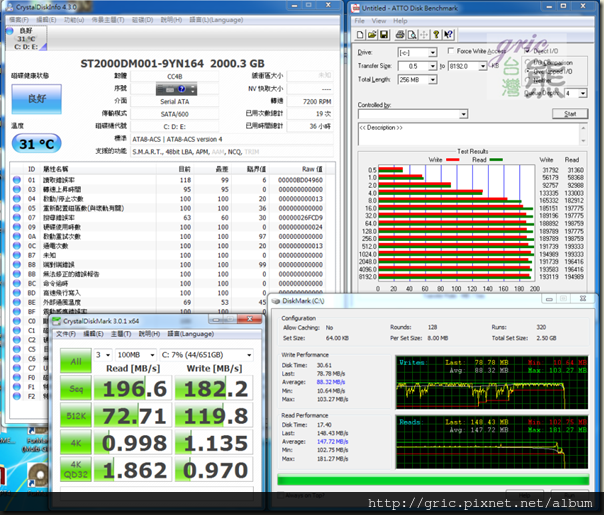Open the 語言(Language) menu in CrystalDiskMark
This screenshot has height=515, width=604.
click(191, 334)
